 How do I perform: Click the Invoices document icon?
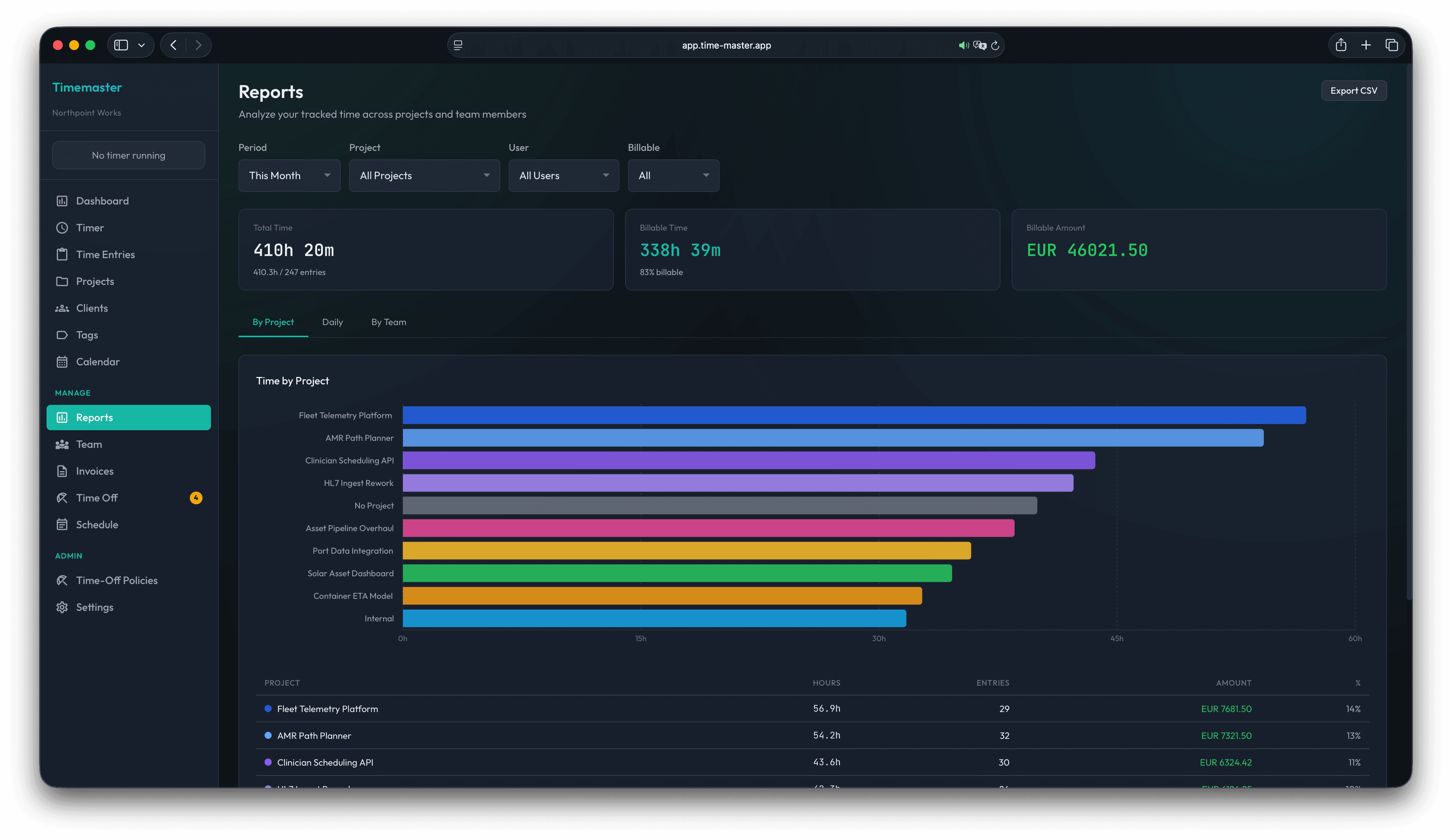pos(62,471)
